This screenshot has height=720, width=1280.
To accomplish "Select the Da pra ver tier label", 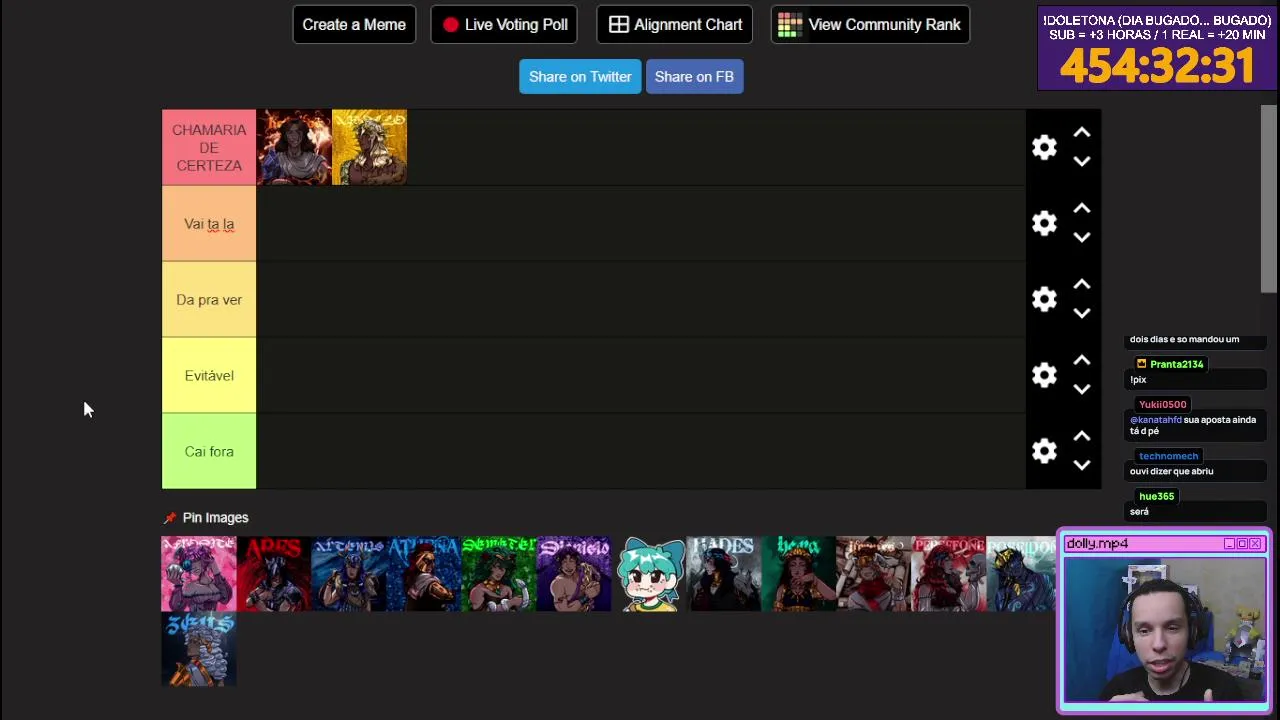I will (x=209, y=299).
